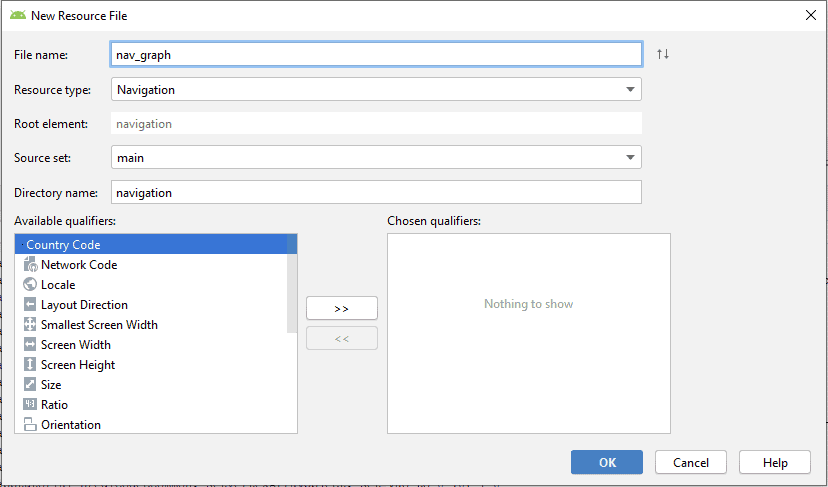Click the Screen Width icon
This screenshot has height=487, width=828.
[30, 345]
